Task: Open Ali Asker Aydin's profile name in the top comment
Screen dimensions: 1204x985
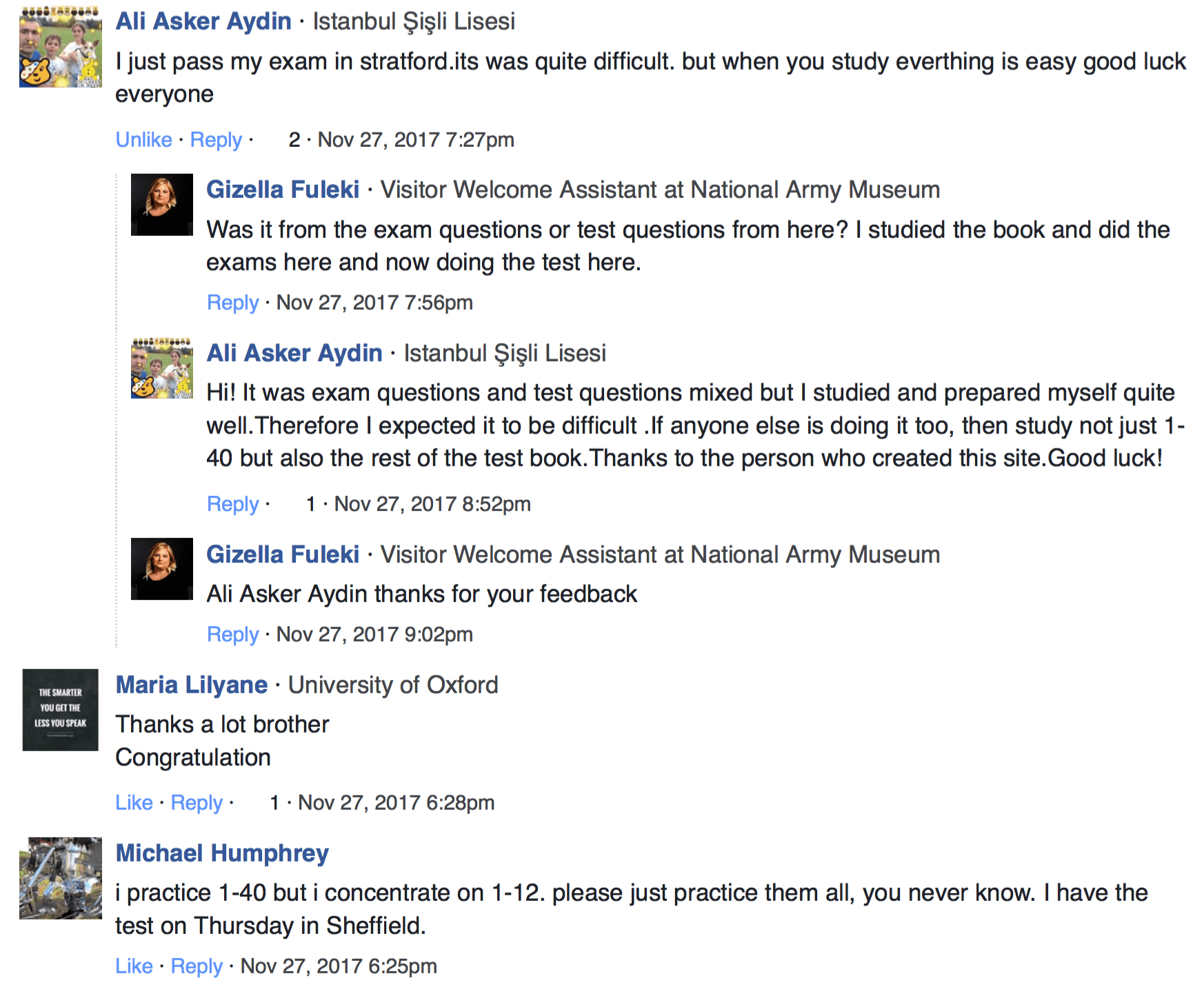Action: click(x=203, y=21)
